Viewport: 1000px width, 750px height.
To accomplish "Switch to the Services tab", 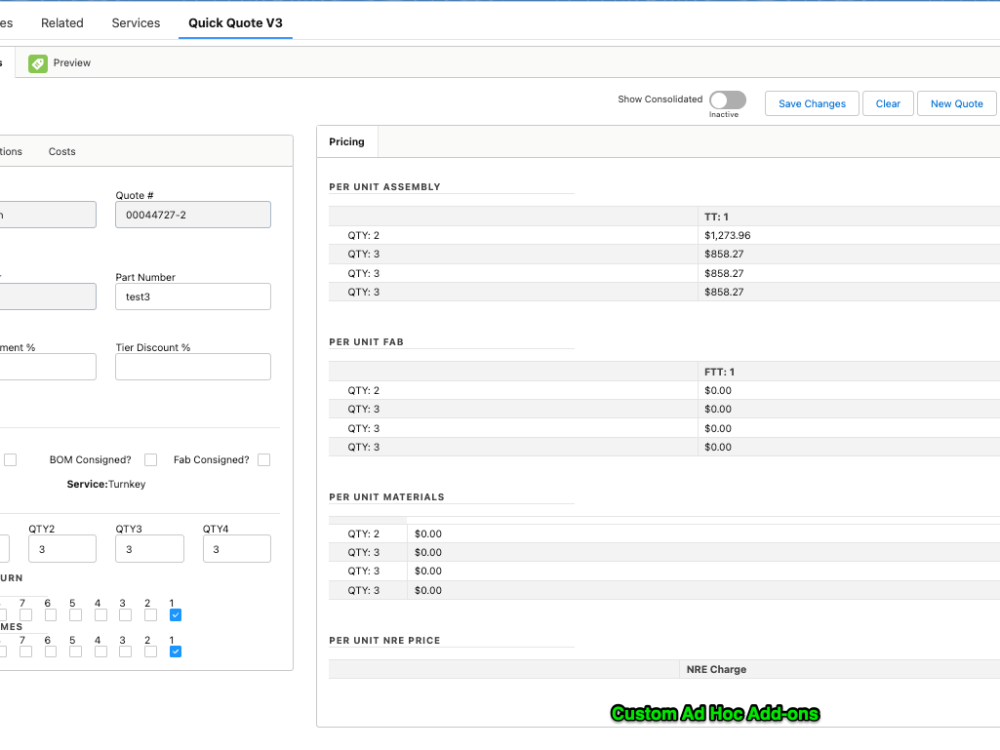I will click(135, 22).
